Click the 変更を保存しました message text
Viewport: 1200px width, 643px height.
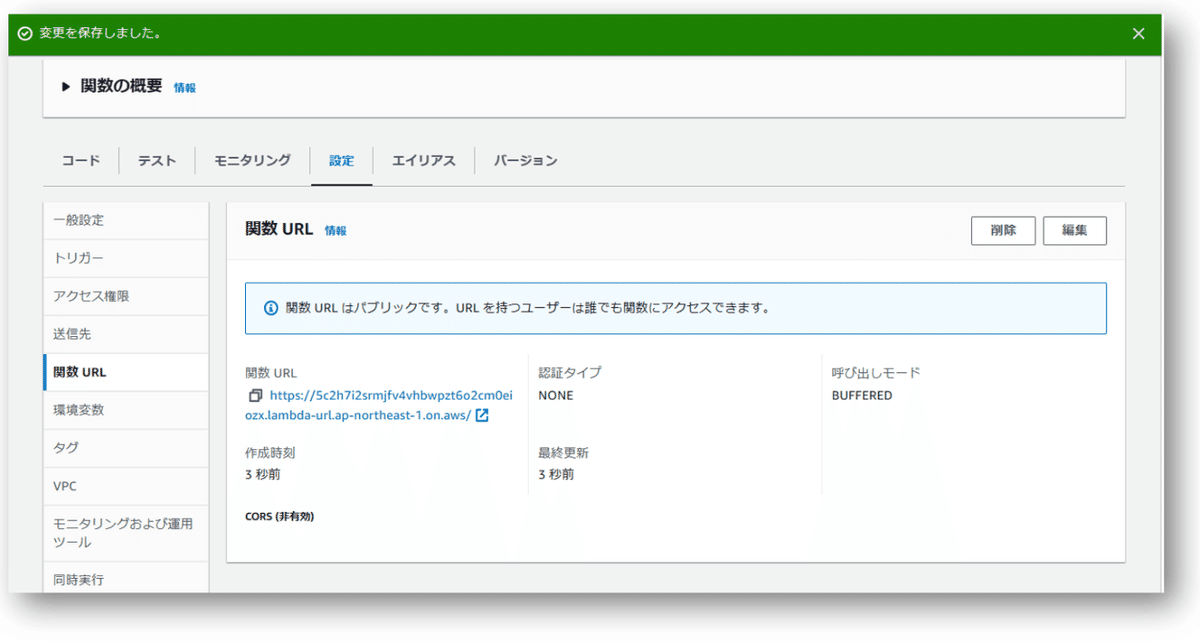(100, 33)
